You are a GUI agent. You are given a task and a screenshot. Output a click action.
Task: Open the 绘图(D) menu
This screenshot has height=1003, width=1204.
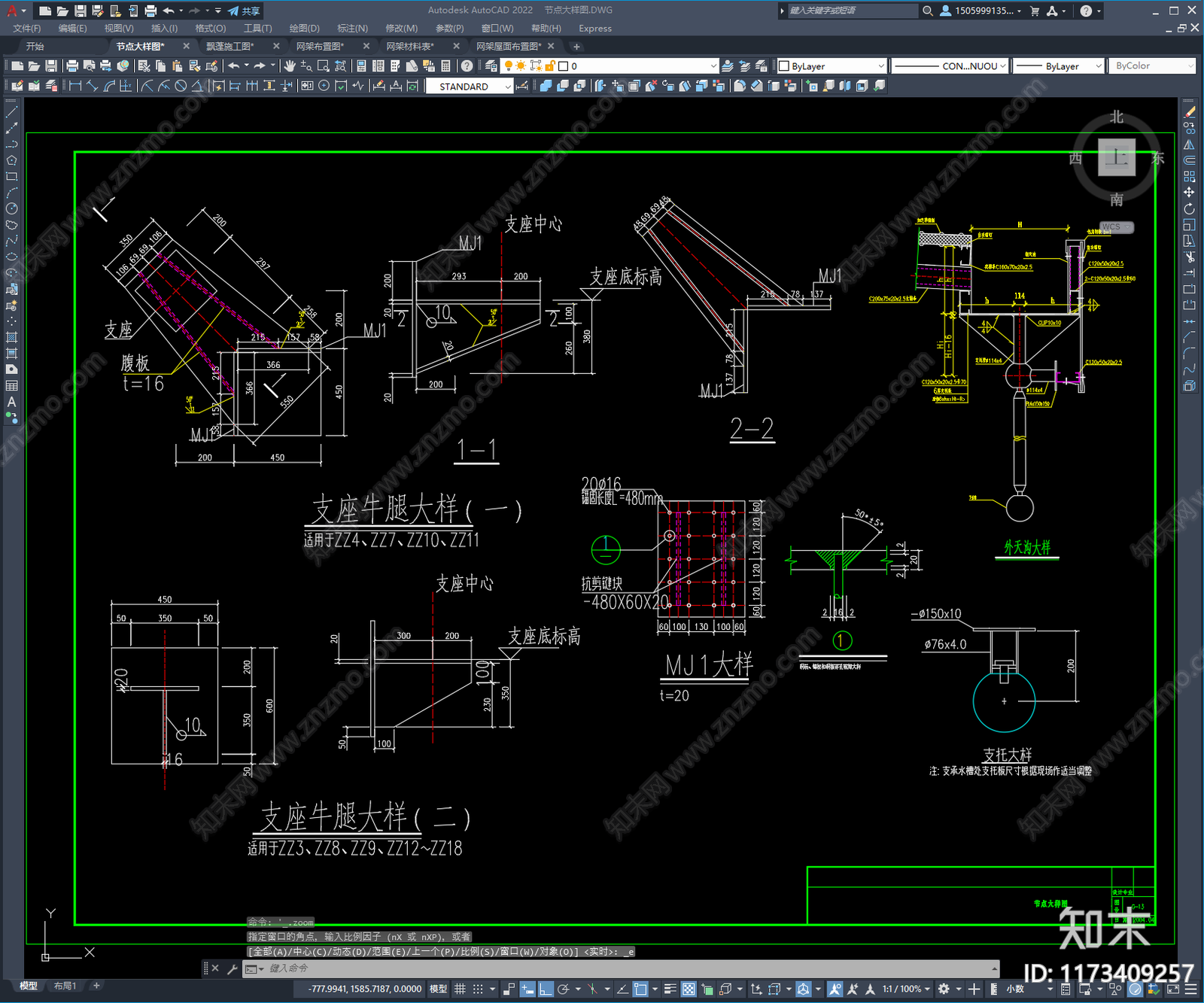point(304,29)
